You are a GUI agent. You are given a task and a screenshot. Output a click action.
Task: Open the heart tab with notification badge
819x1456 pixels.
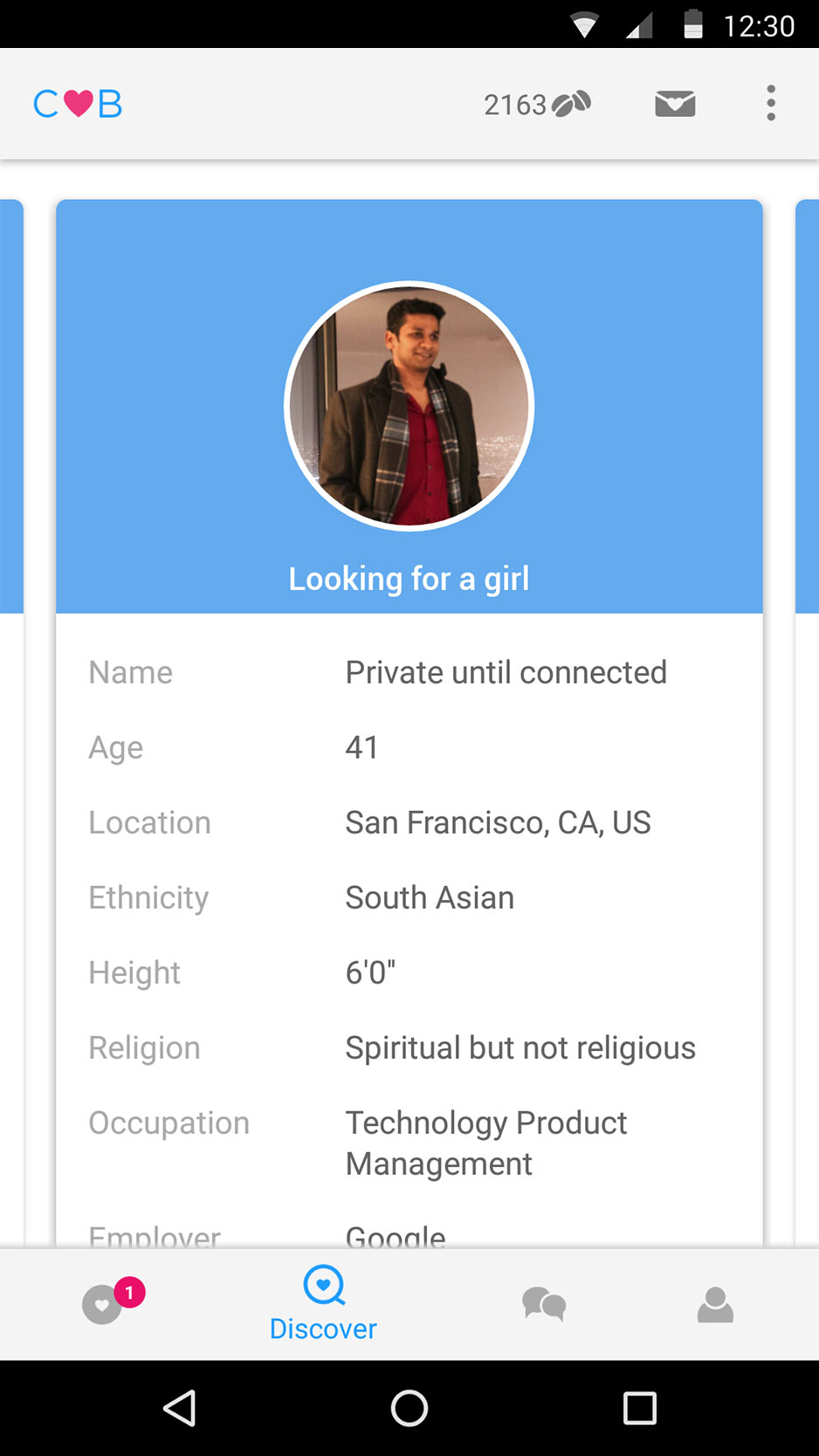[103, 1305]
